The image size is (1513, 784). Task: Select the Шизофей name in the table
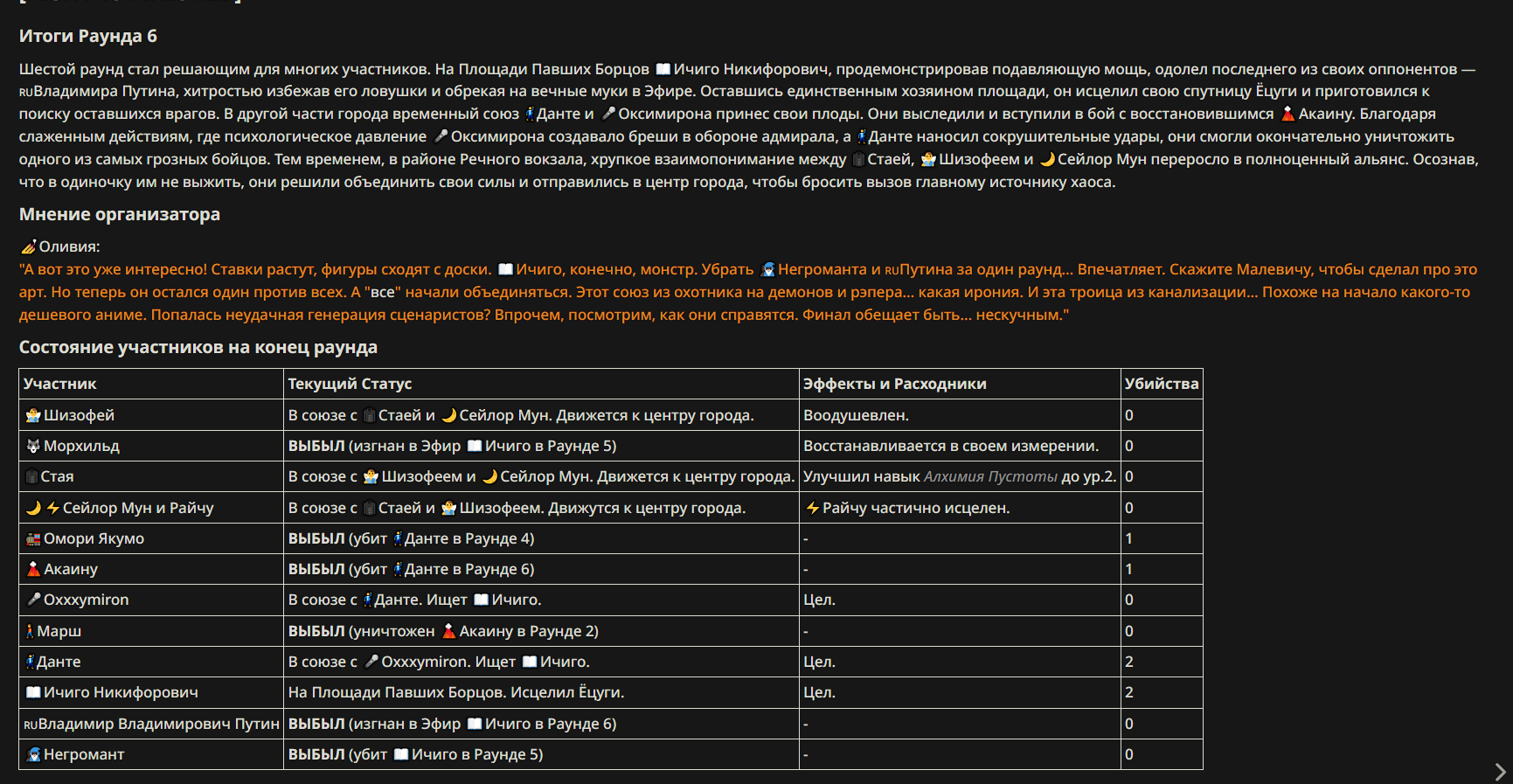pos(80,415)
